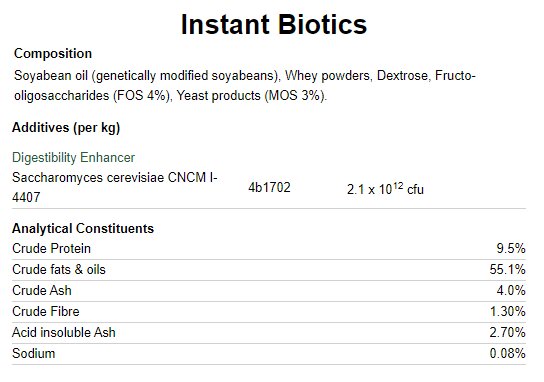Select the 55.1% fats value

507,270
